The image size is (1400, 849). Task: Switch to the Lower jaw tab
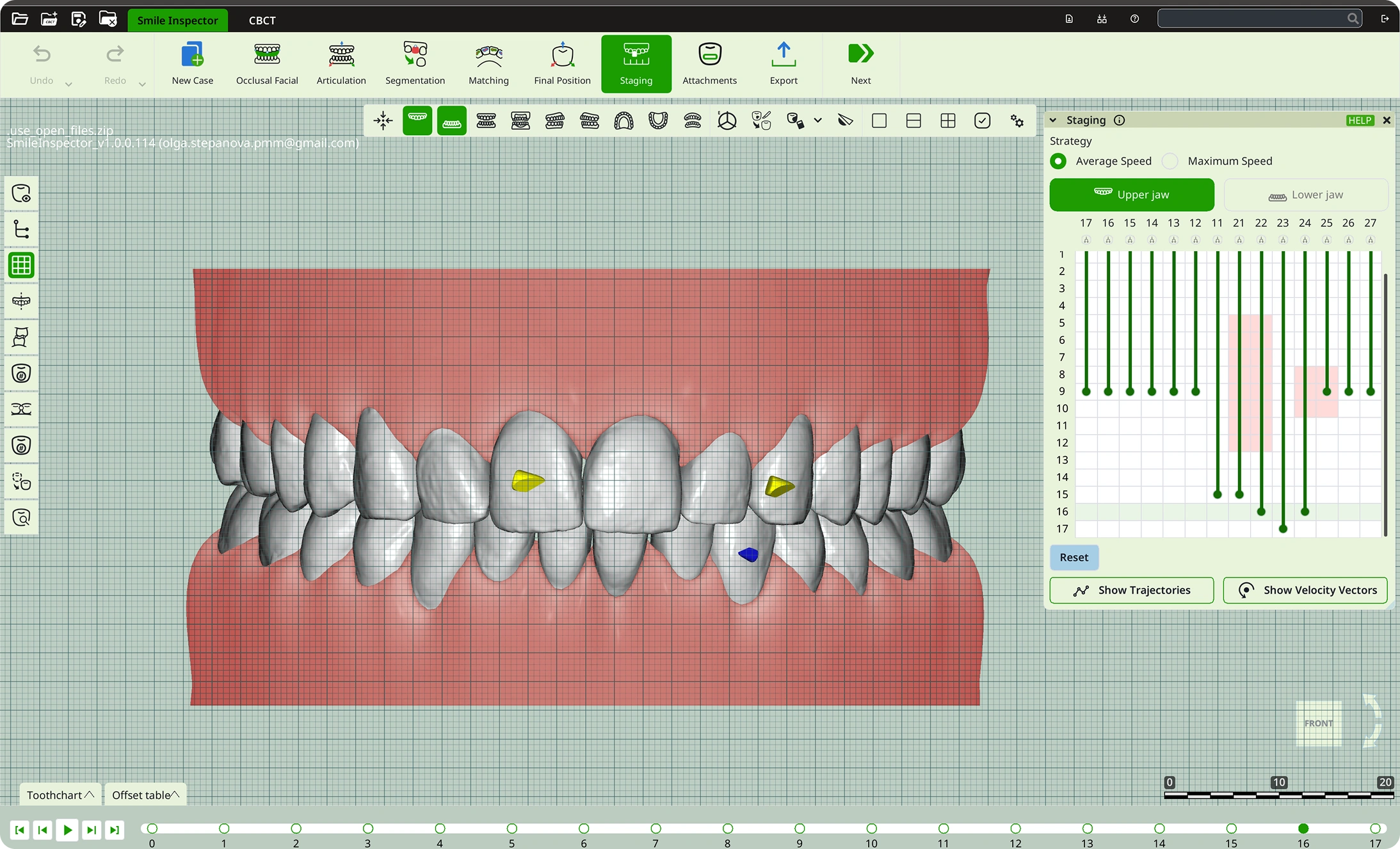[1306, 195]
